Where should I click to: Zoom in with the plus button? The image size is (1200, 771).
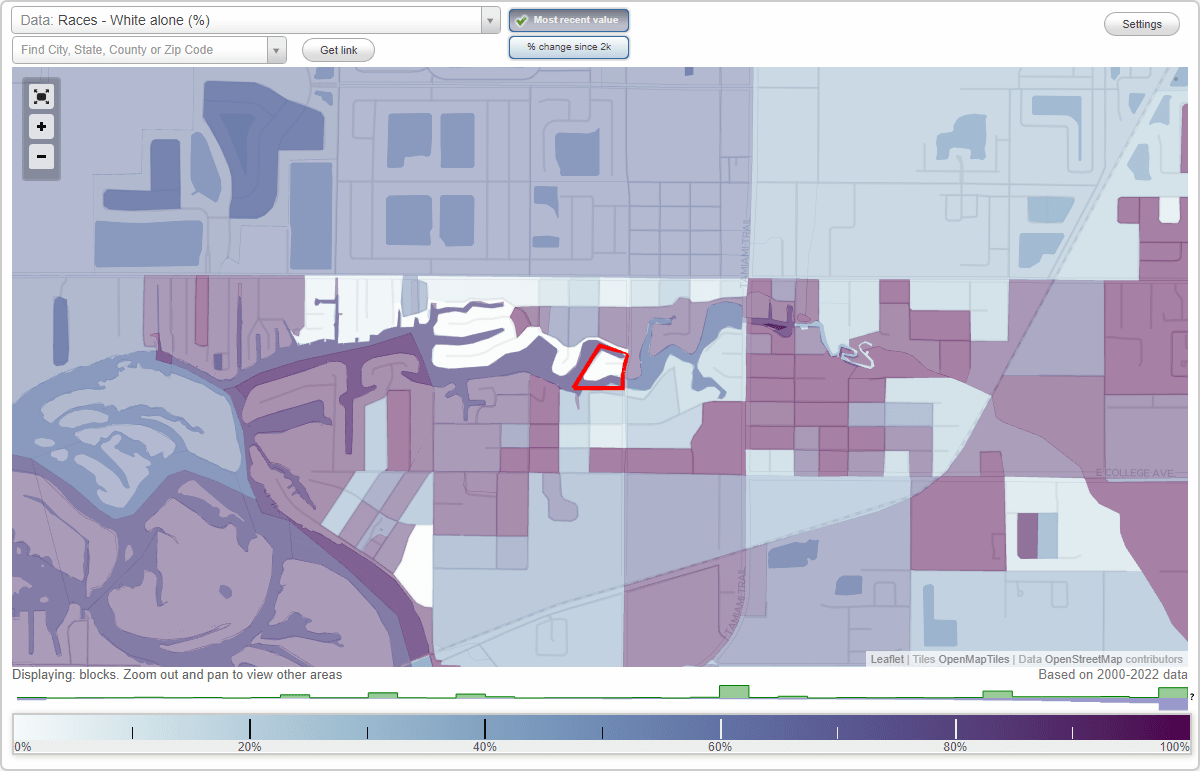(41, 127)
